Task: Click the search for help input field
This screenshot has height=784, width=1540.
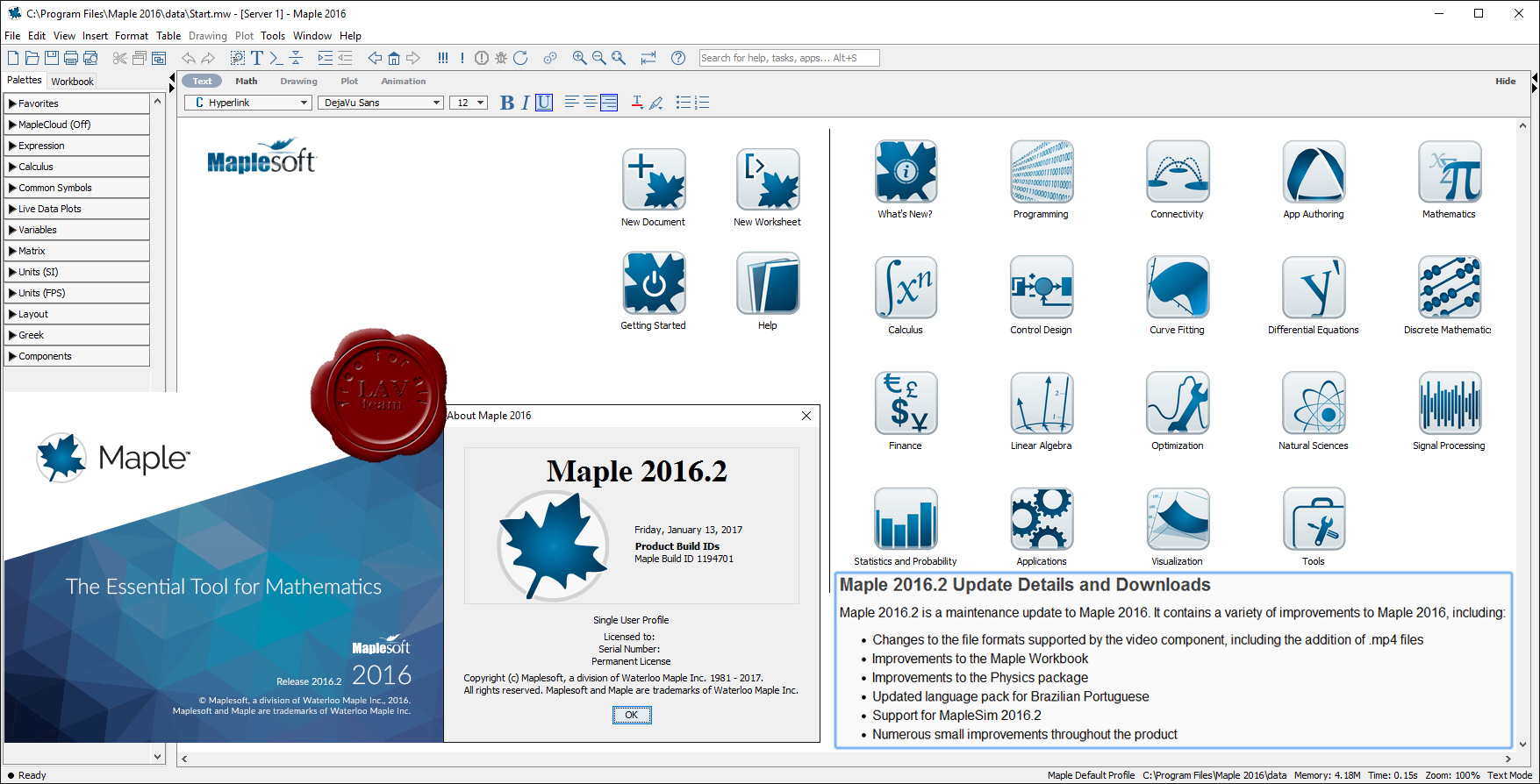Action: (x=789, y=58)
